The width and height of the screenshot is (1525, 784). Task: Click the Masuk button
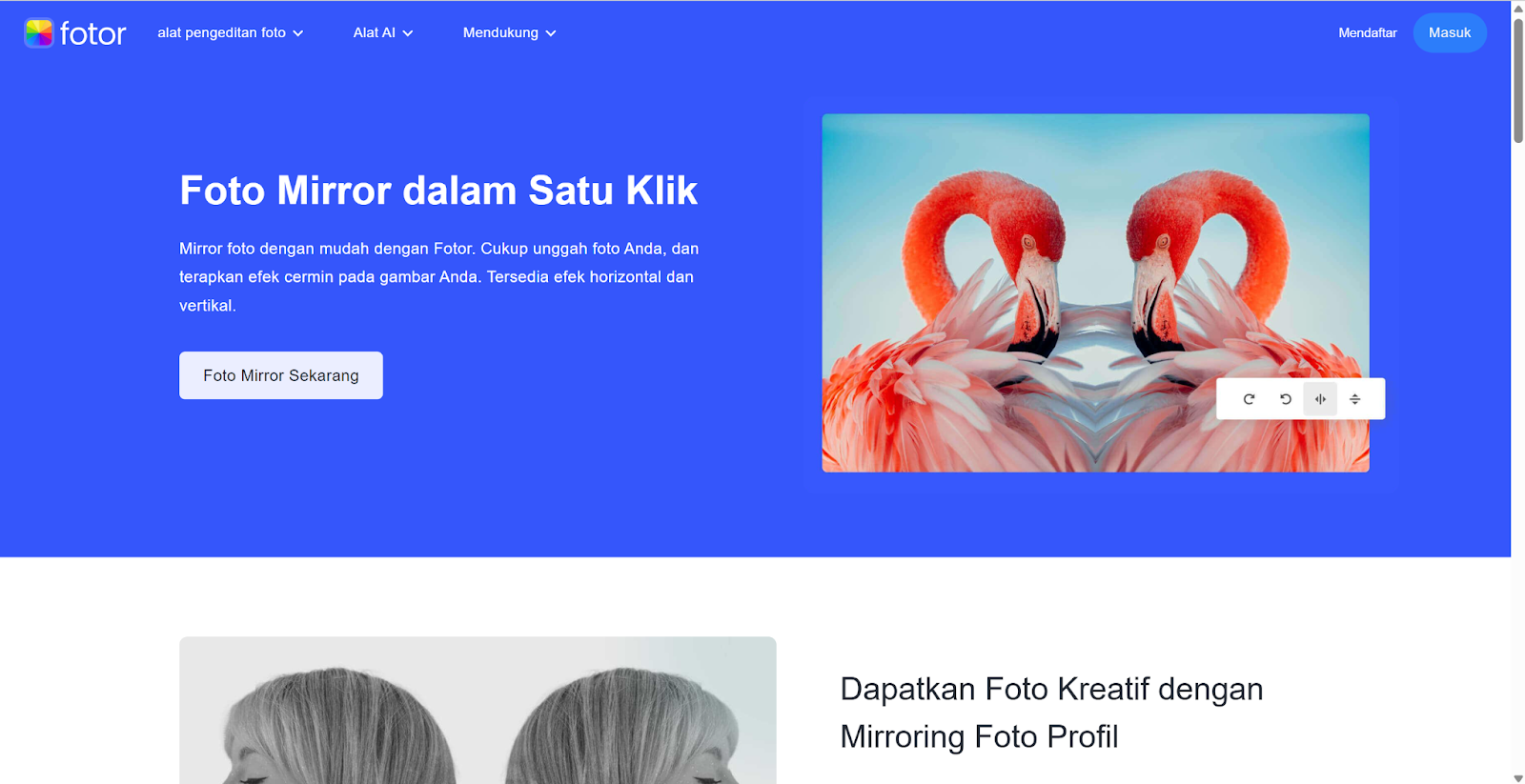coord(1450,32)
